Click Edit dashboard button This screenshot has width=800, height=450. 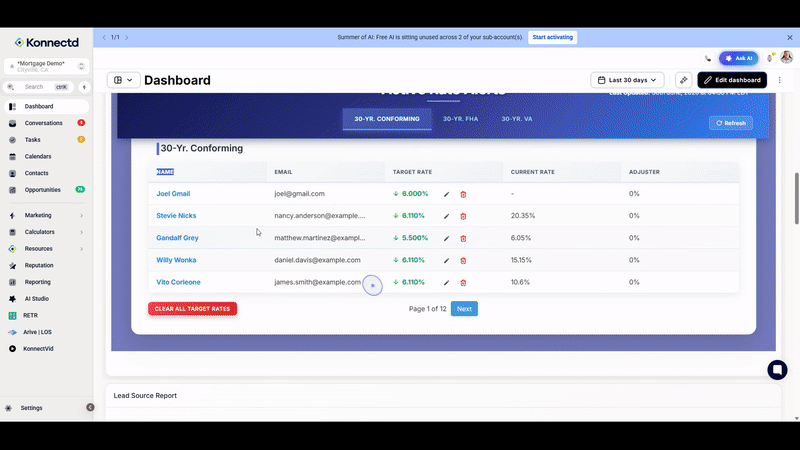[732, 80]
